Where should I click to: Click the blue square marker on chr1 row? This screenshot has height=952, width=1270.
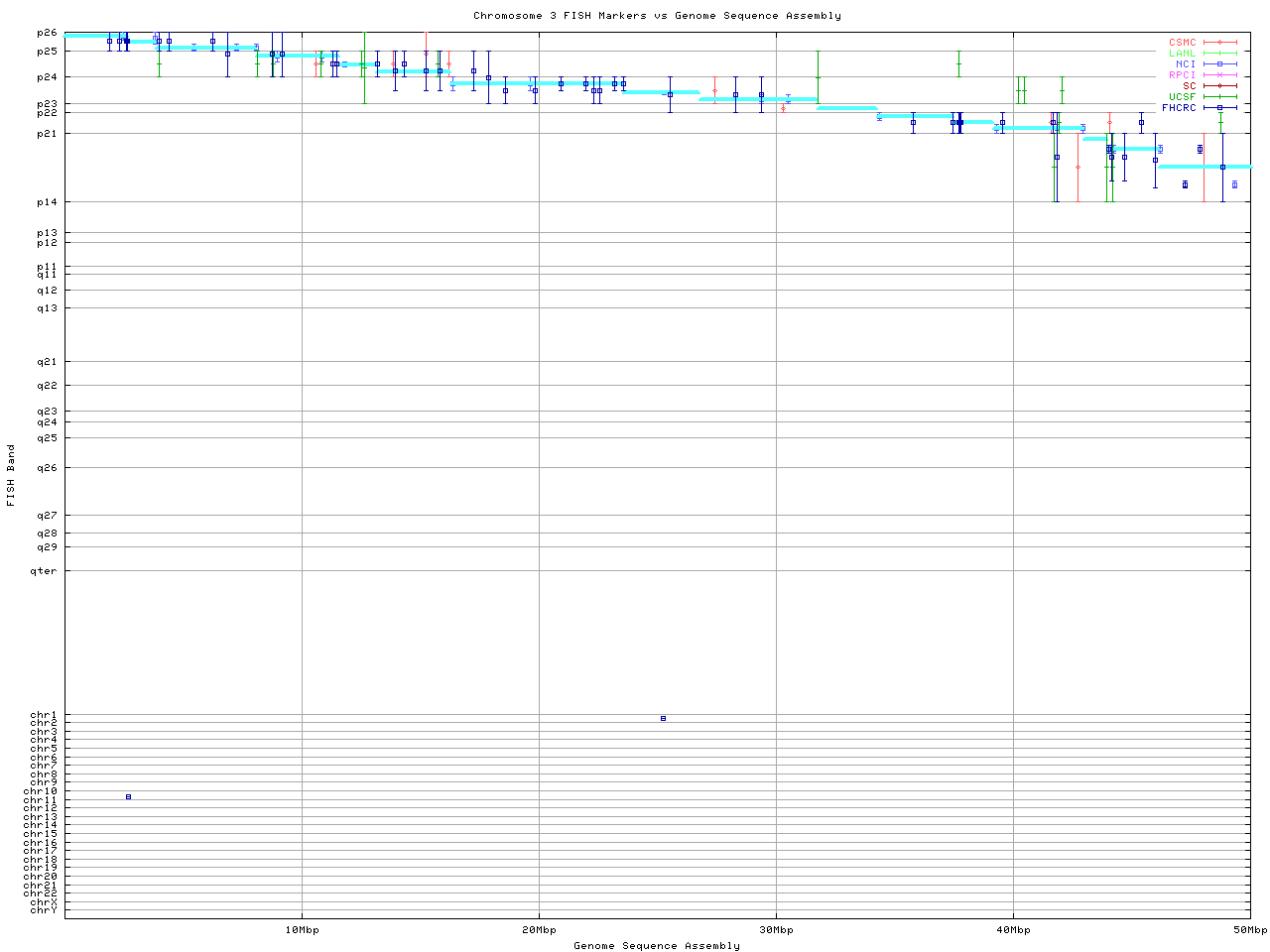[663, 718]
